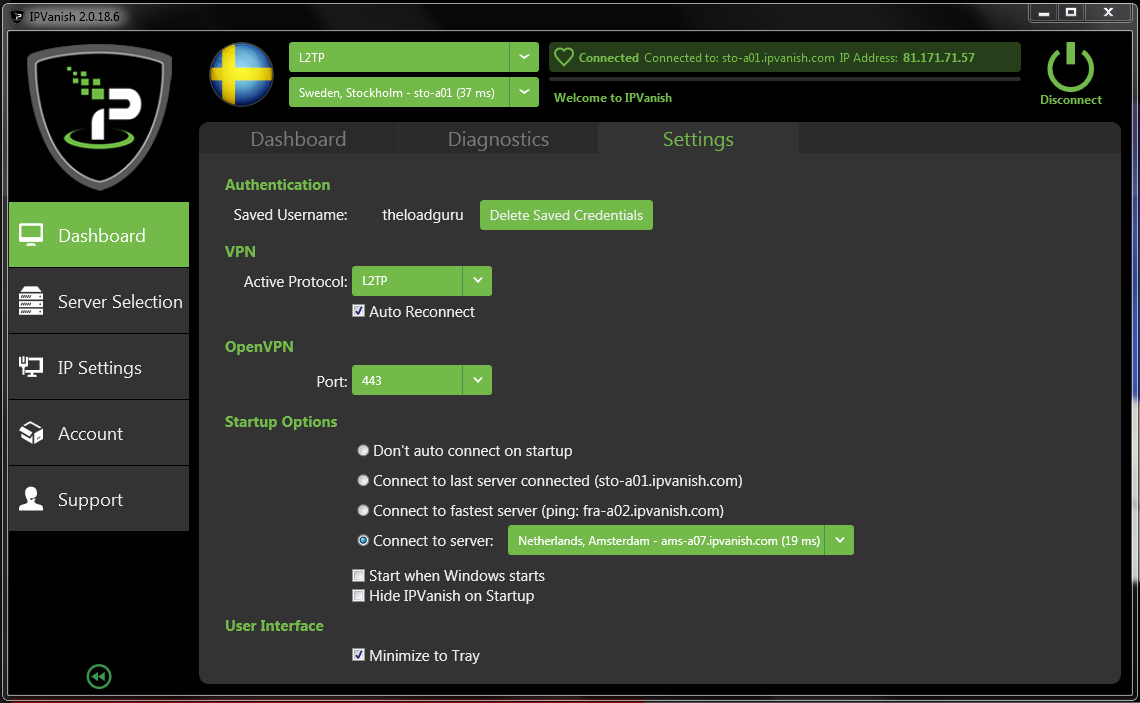Click the VPN section heading

point(240,252)
